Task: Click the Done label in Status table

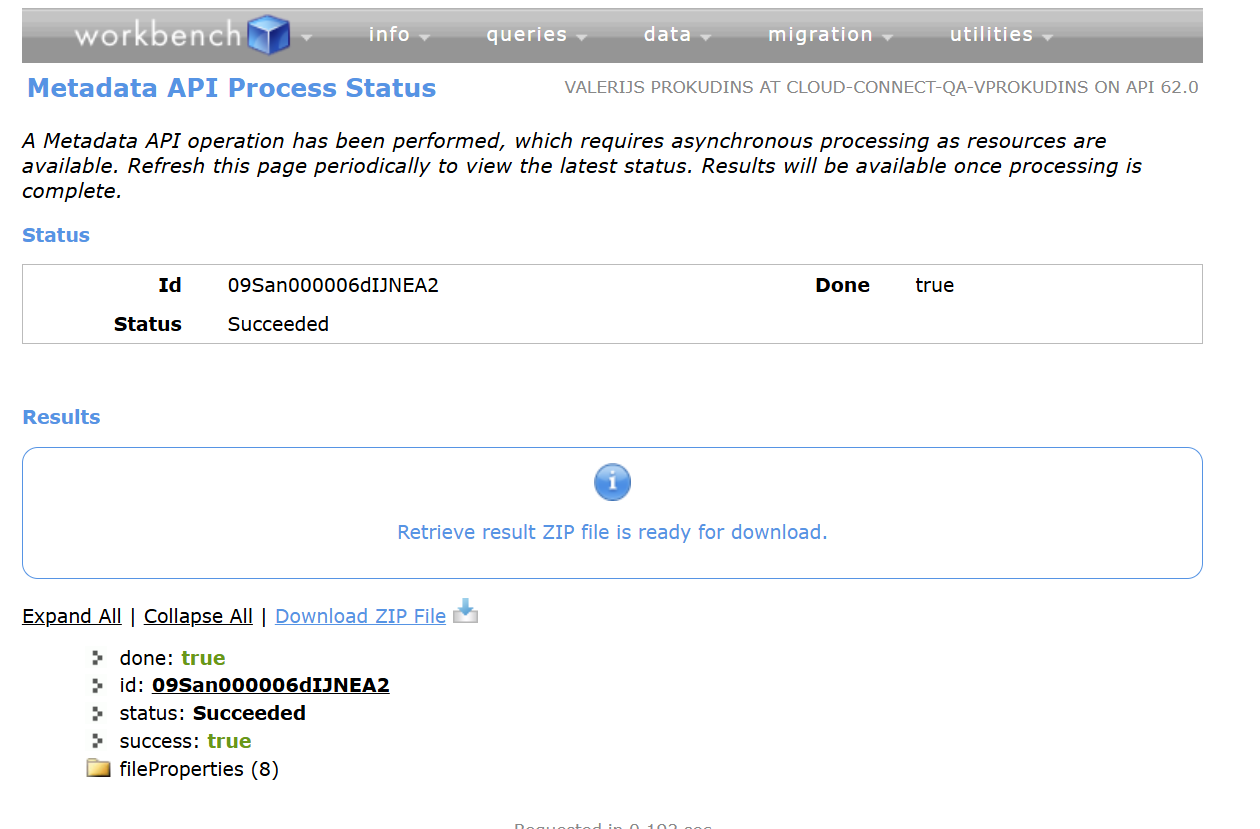Action: (842, 285)
